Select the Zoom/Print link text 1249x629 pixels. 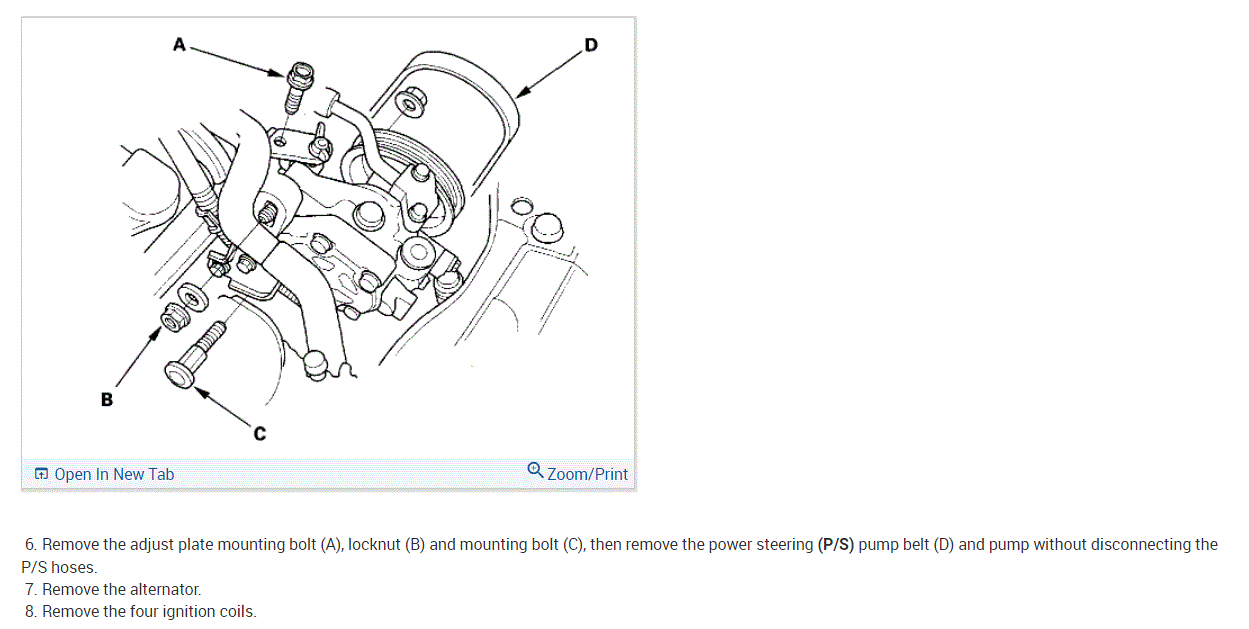click(588, 474)
